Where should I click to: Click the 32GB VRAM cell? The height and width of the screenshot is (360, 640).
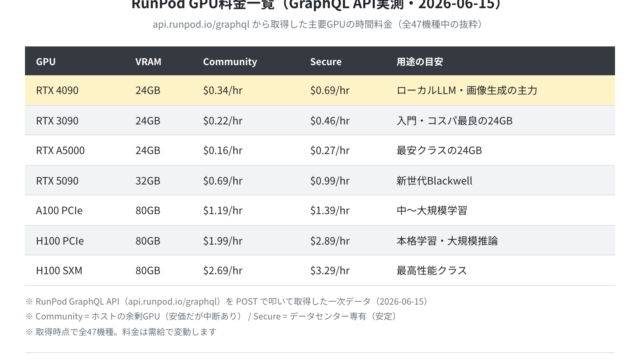click(148, 181)
